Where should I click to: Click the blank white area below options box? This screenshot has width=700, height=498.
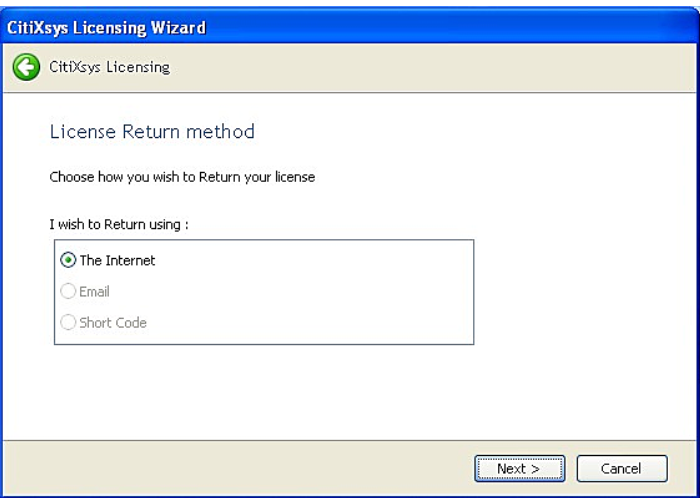350,393
